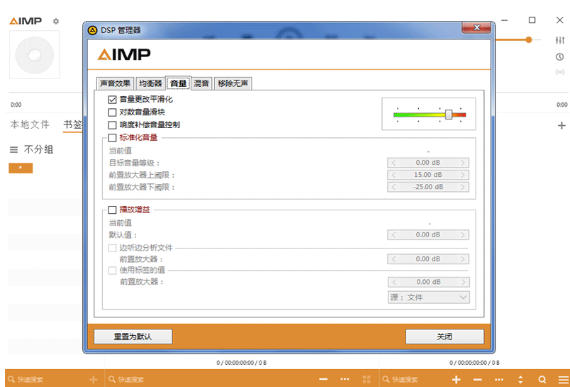Click the 重置为默认 button
Screen dimensions: 570x387
[x=133, y=336]
